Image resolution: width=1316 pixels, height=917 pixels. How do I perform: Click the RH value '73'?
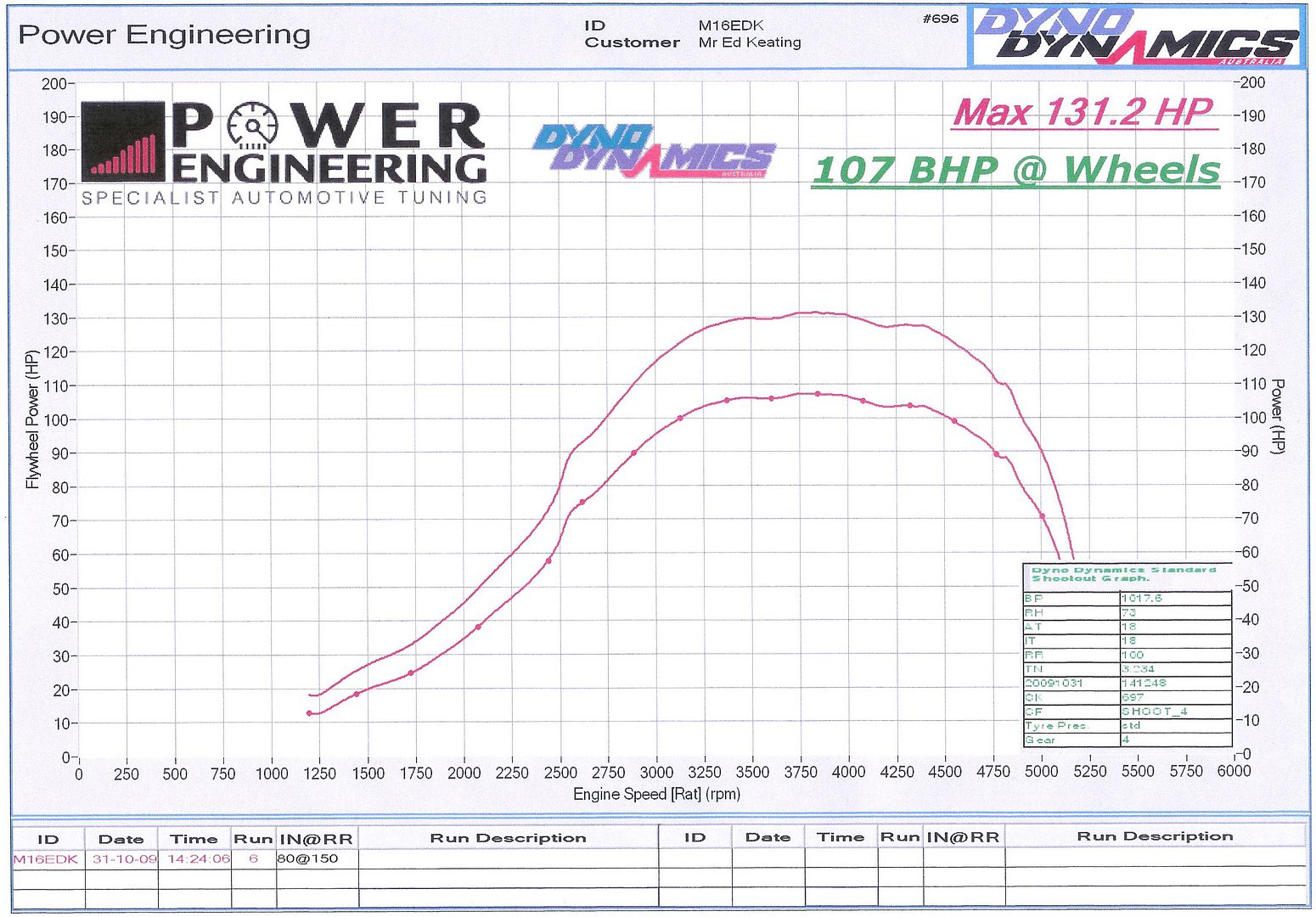click(1128, 612)
